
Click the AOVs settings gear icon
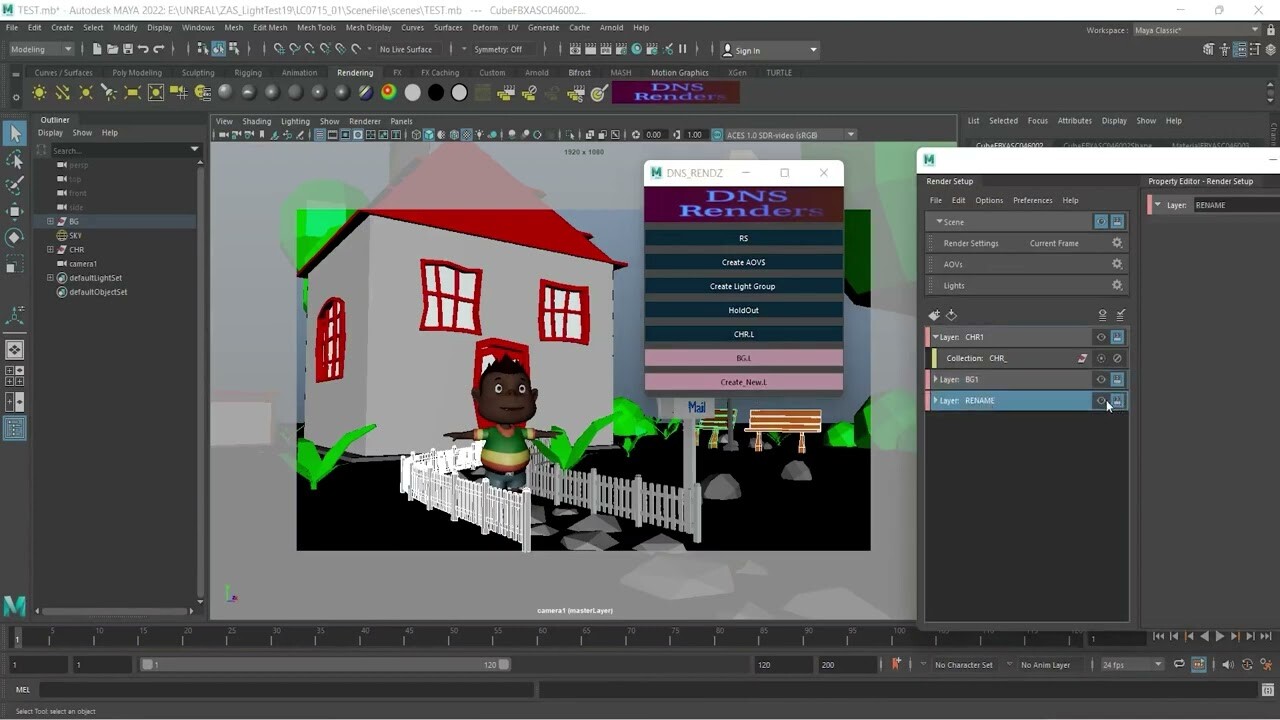(1117, 264)
